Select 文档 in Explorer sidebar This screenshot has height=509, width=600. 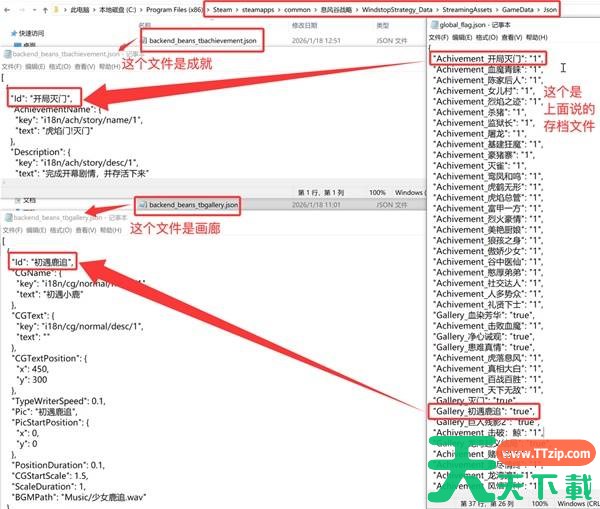(x=29, y=200)
